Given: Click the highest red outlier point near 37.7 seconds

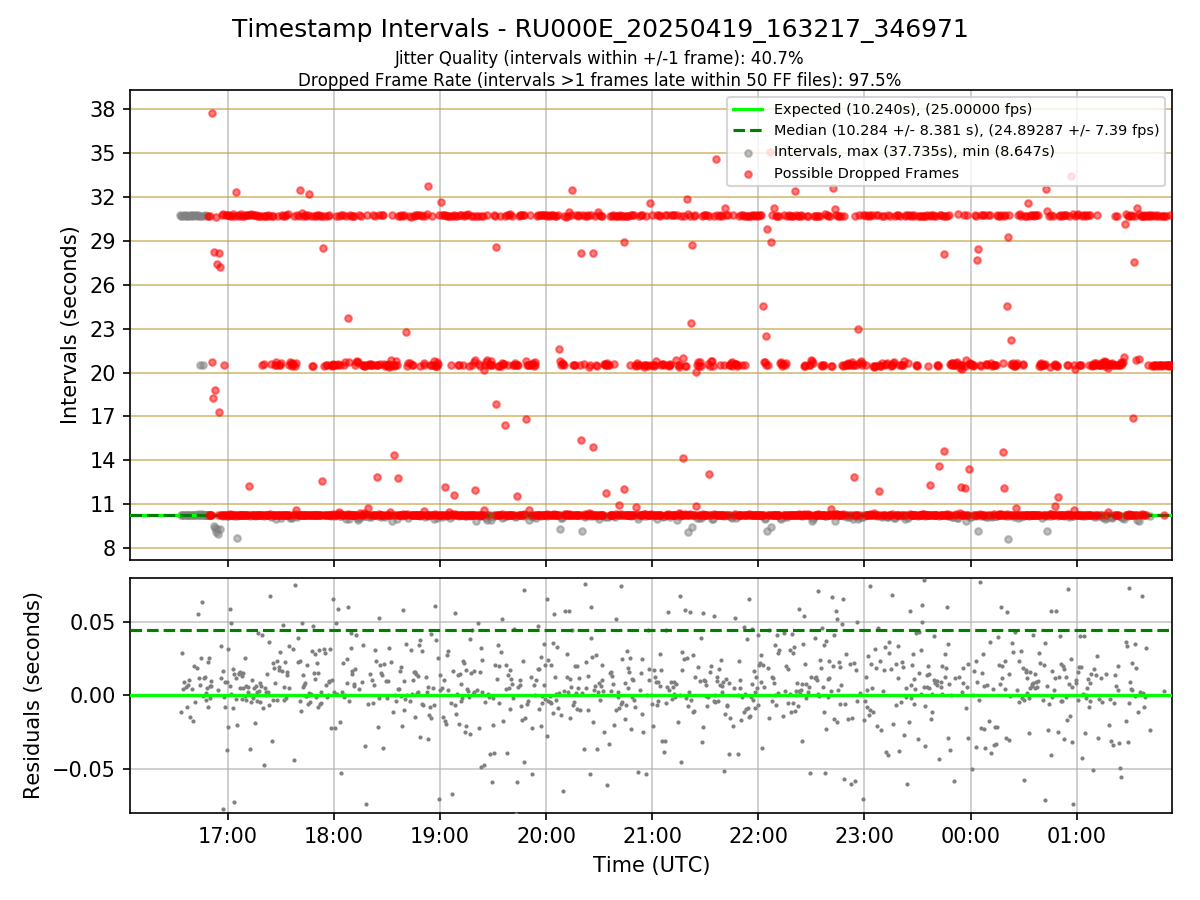Looking at the screenshot, I should (212, 113).
